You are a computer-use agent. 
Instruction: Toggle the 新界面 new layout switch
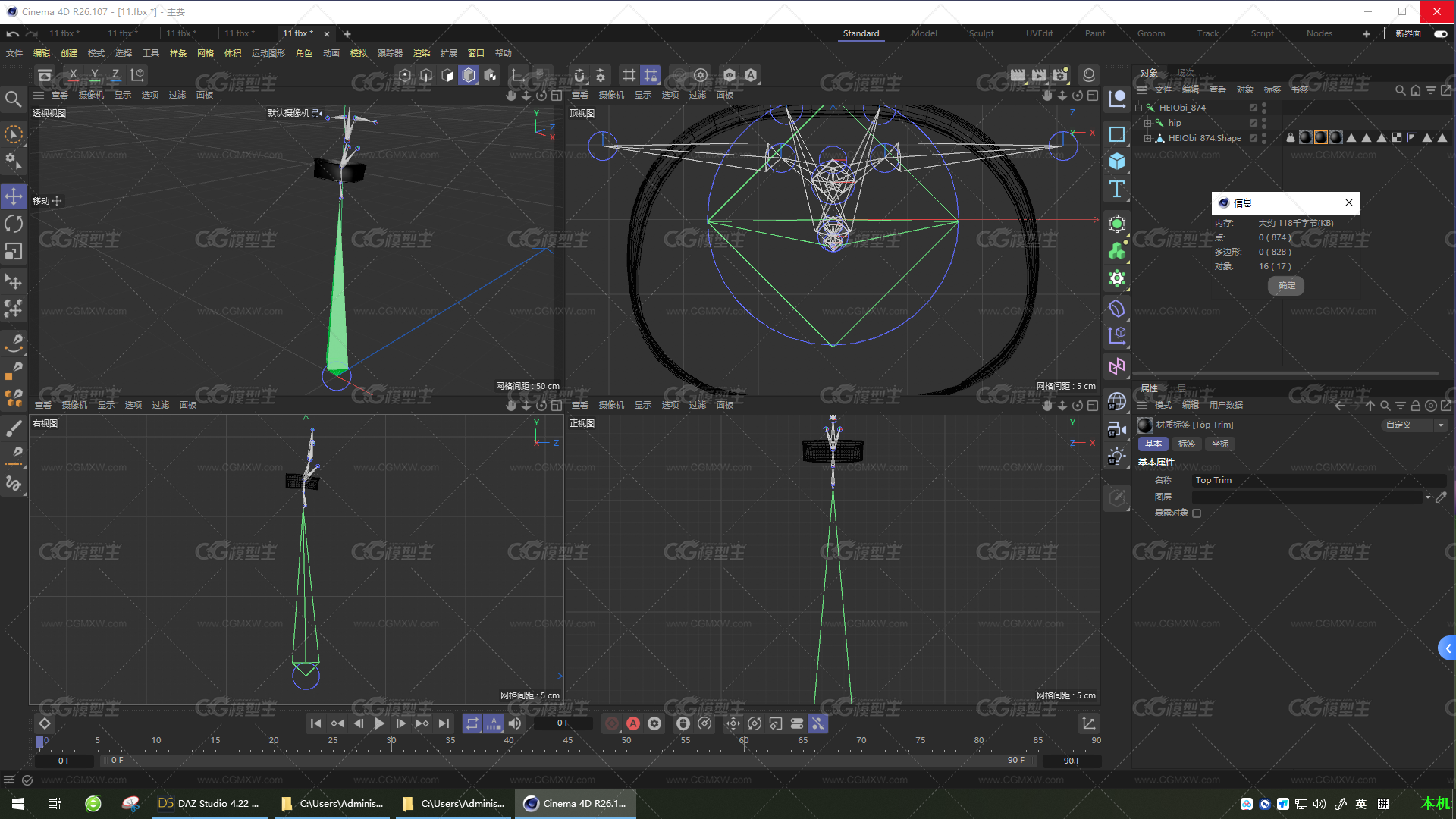1441,33
